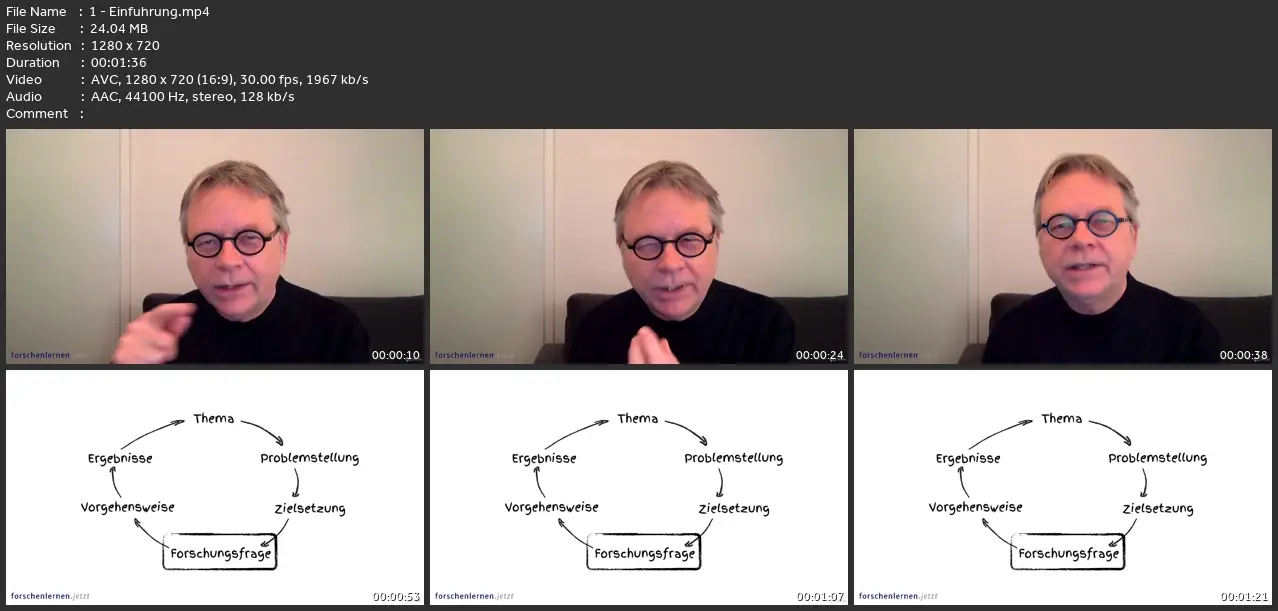This screenshot has width=1278, height=611.
Task: Select the diagram thumbnail at 00:00:53
Action: pyautogui.click(x=215, y=488)
